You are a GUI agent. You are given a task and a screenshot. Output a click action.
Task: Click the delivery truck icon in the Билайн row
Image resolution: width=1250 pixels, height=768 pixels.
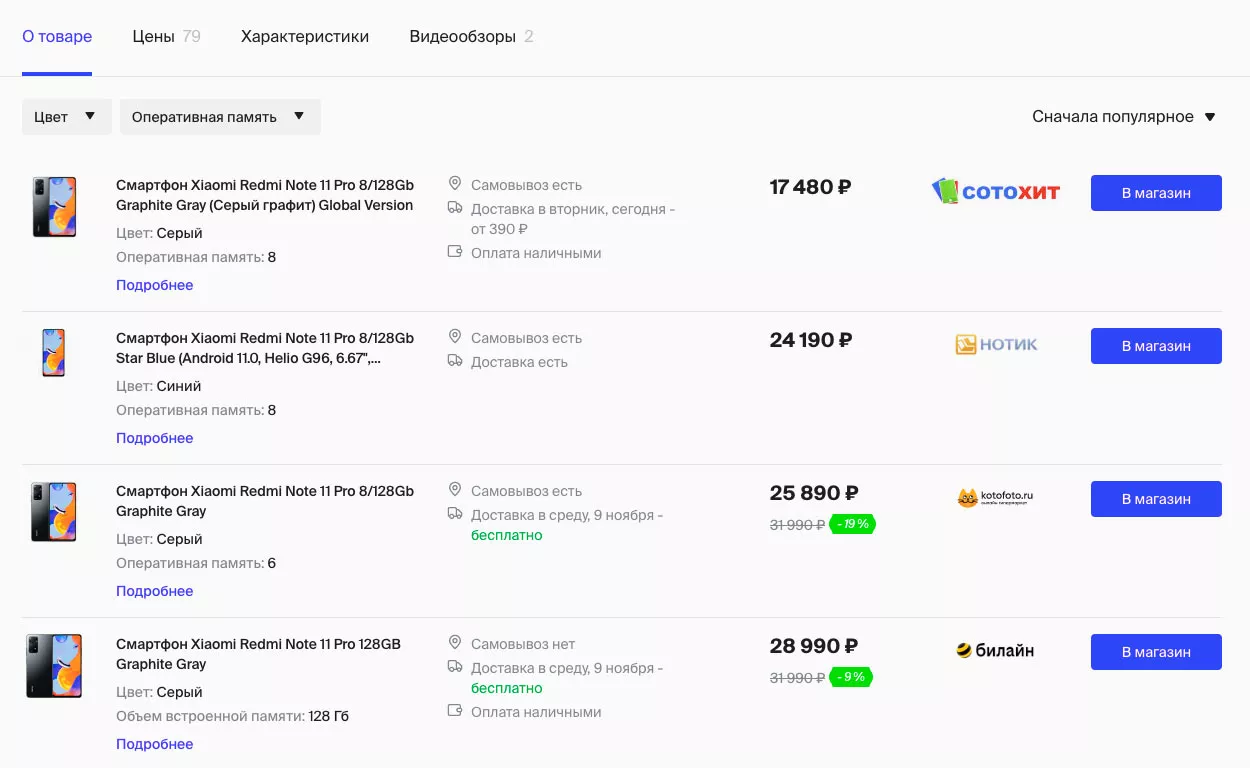coord(455,667)
